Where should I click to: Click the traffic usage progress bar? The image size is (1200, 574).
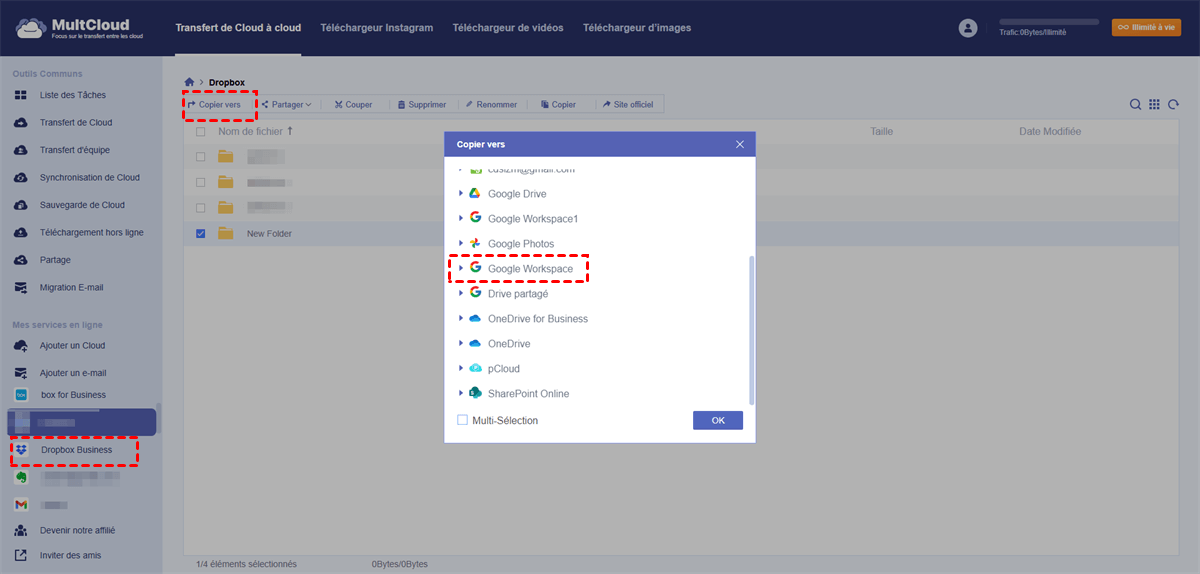point(1049,21)
